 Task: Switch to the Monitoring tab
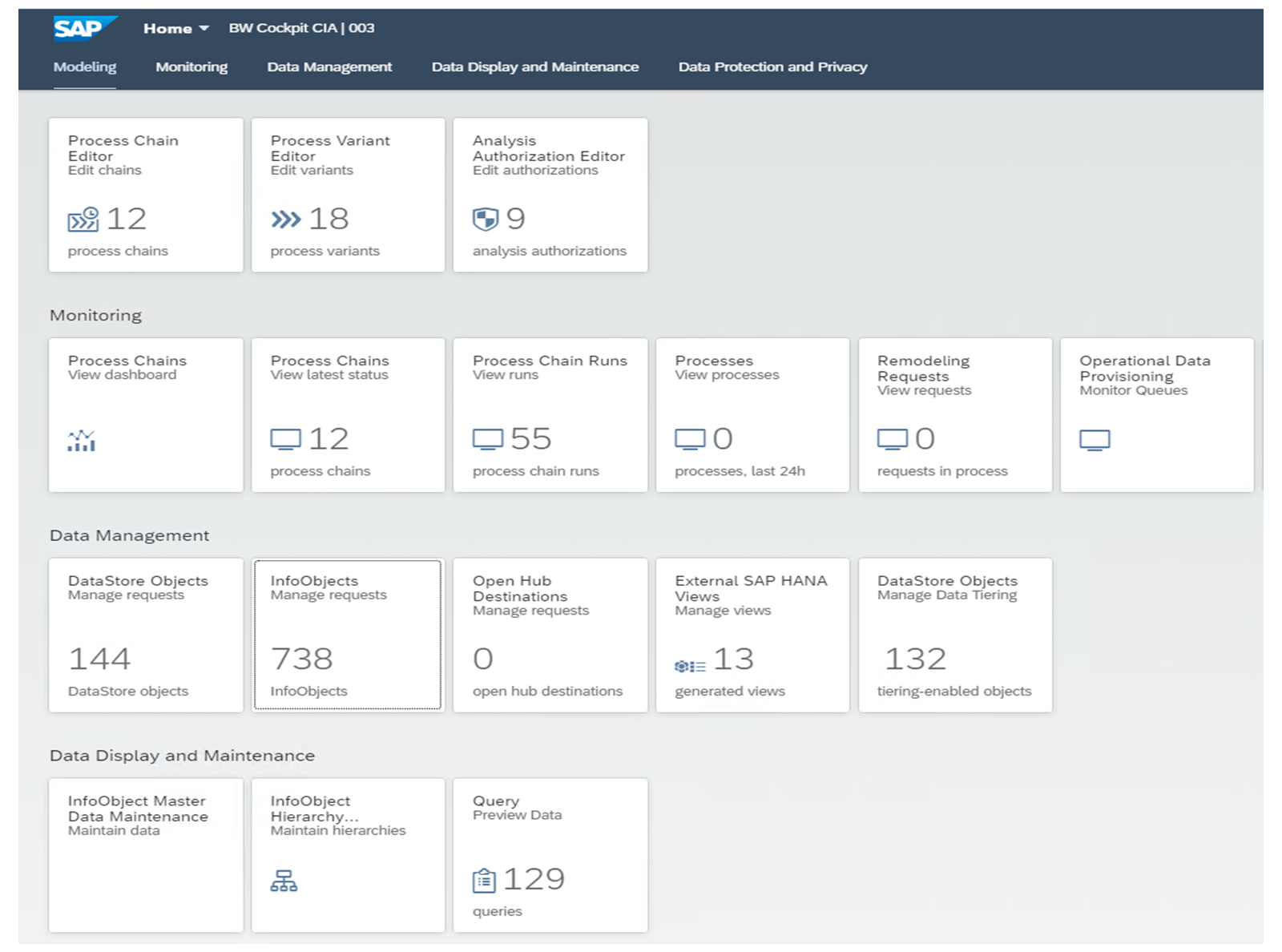[191, 67]
